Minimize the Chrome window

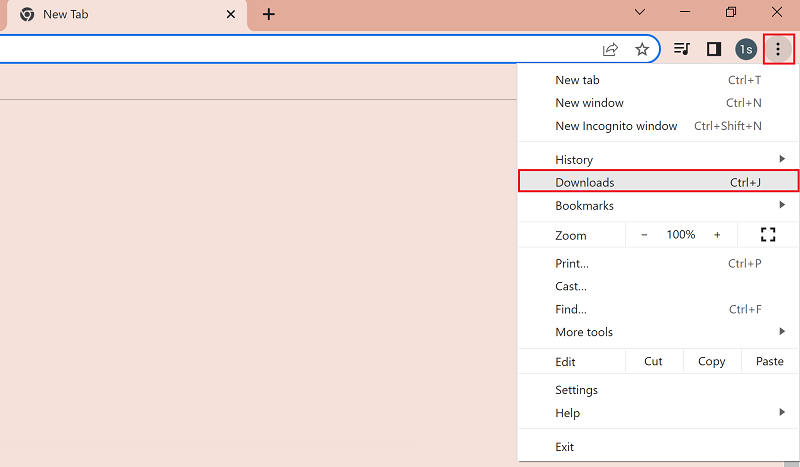(x=685, y=12)
